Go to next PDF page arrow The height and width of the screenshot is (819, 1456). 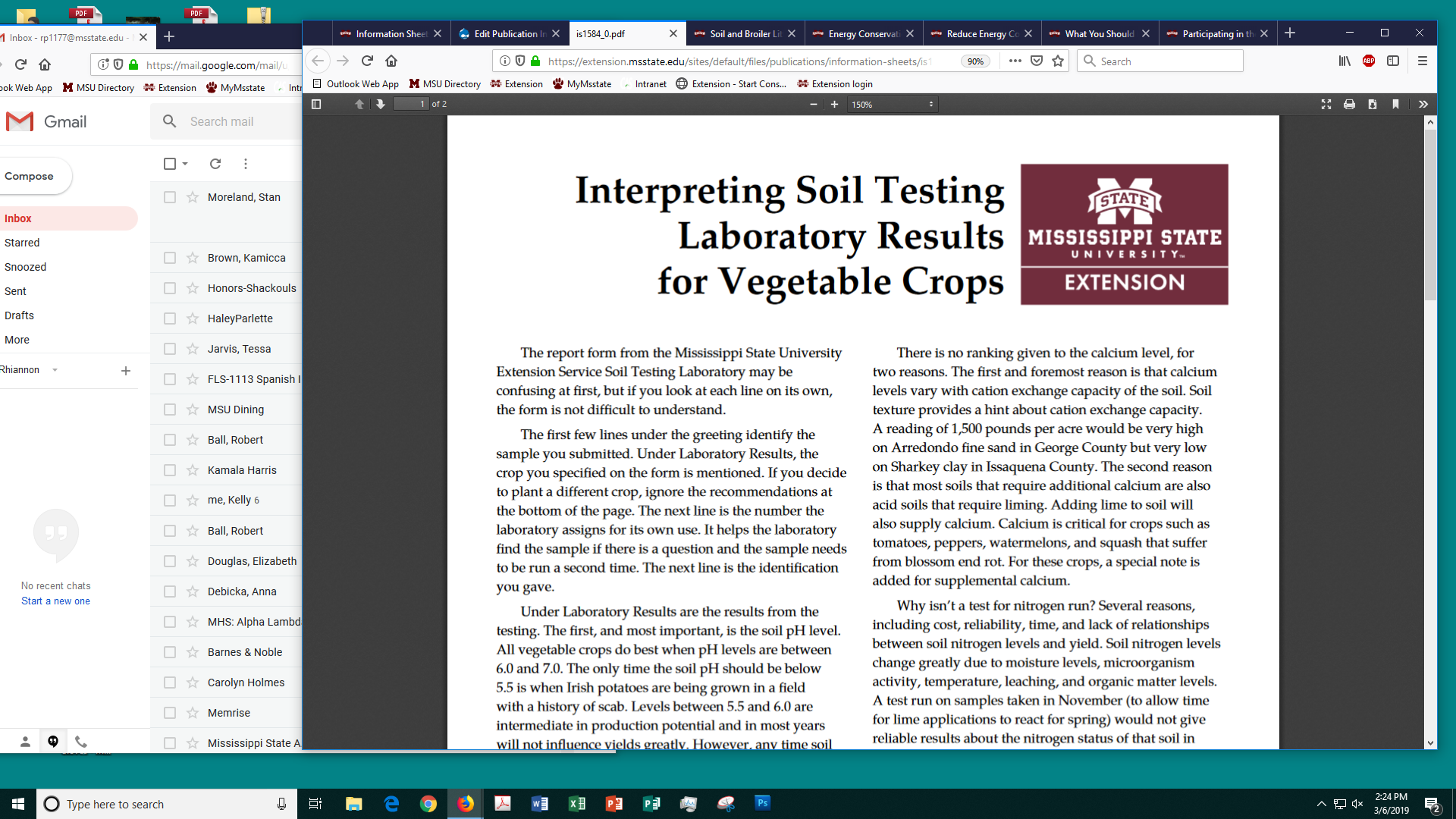(x=381, y=104)
